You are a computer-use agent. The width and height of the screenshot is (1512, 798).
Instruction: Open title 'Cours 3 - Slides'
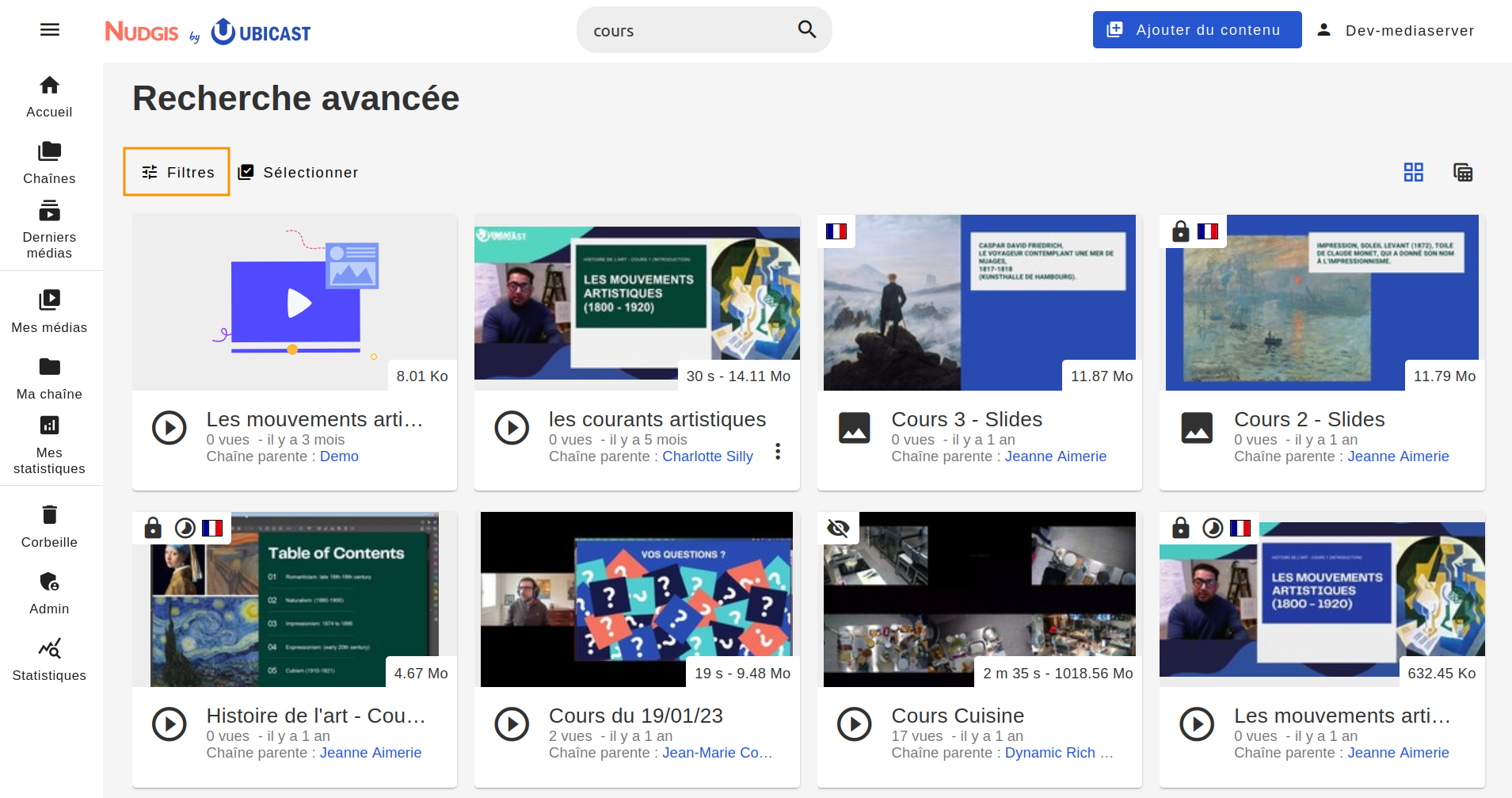point(966,419)
